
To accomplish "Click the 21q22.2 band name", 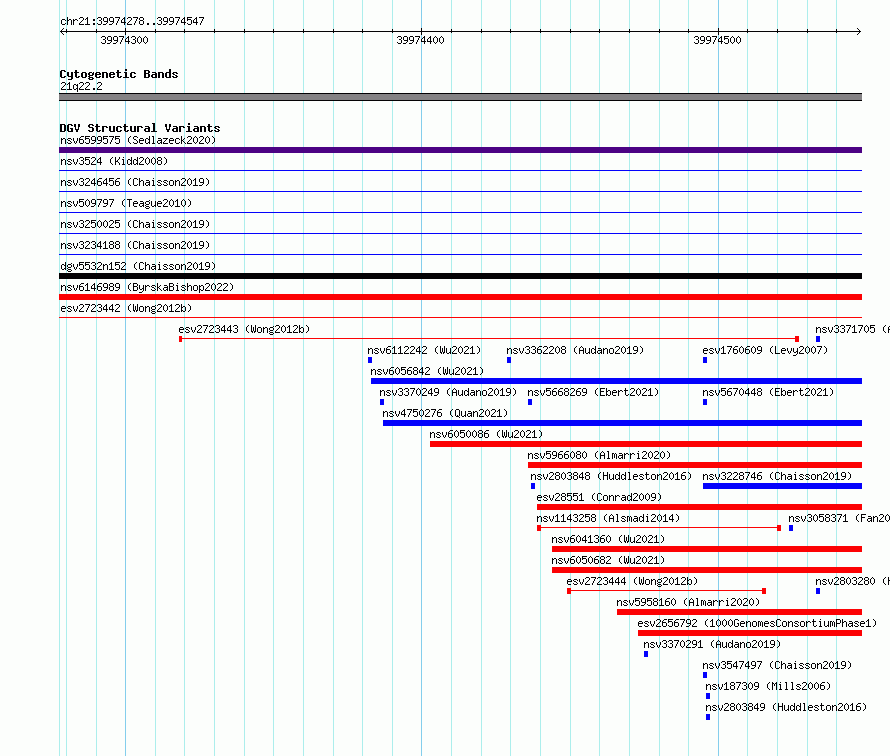I will click(x=81, y=86).
